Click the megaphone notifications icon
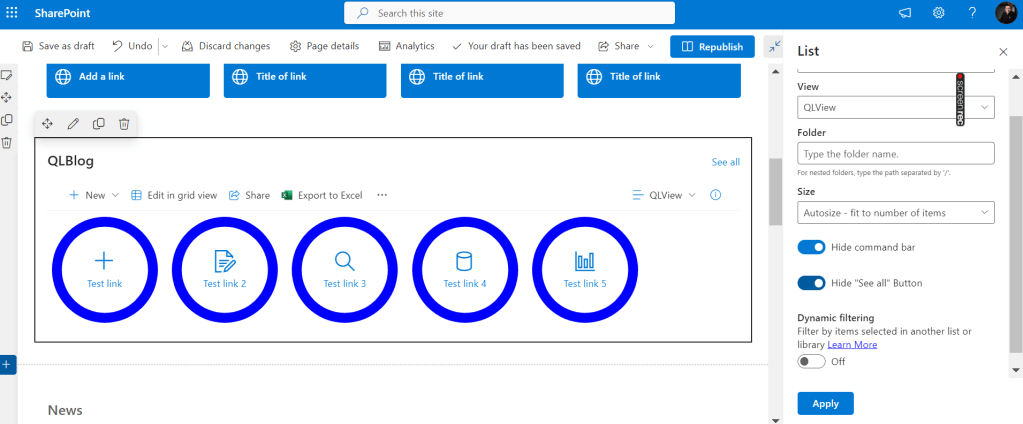Image resolution: width=1023 pixels, height=424 pixels. [x=905, y=13]
